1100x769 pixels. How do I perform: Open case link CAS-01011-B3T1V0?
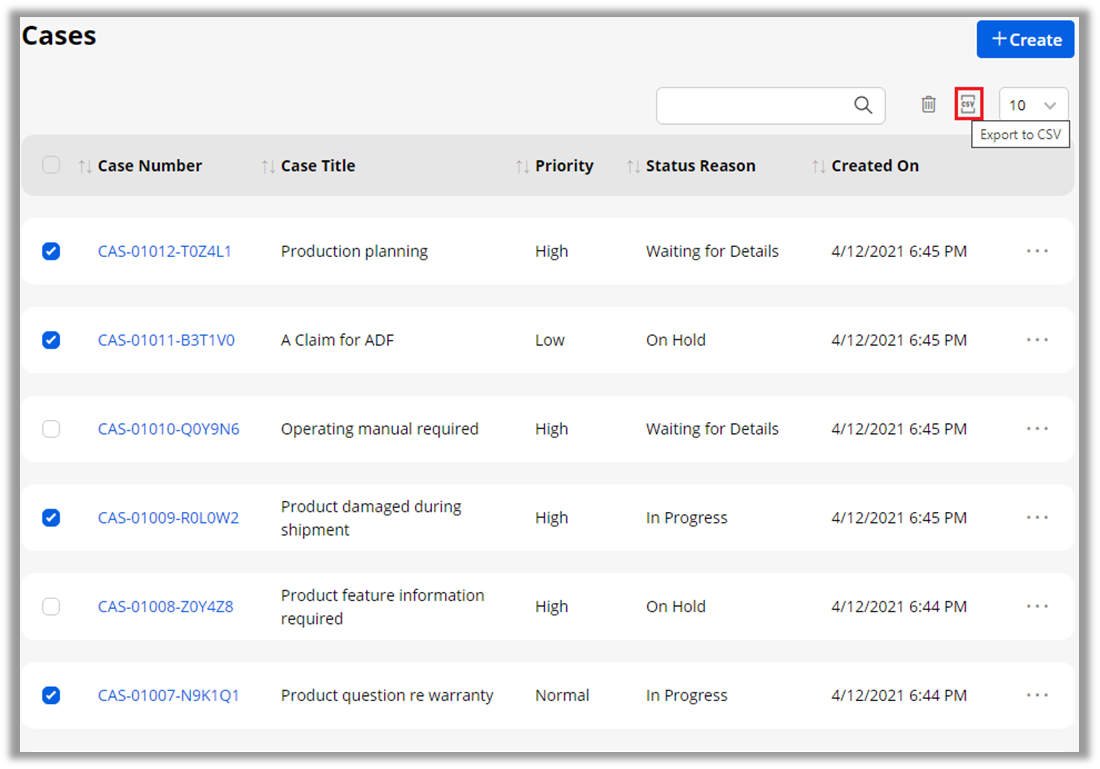point(166,340)
